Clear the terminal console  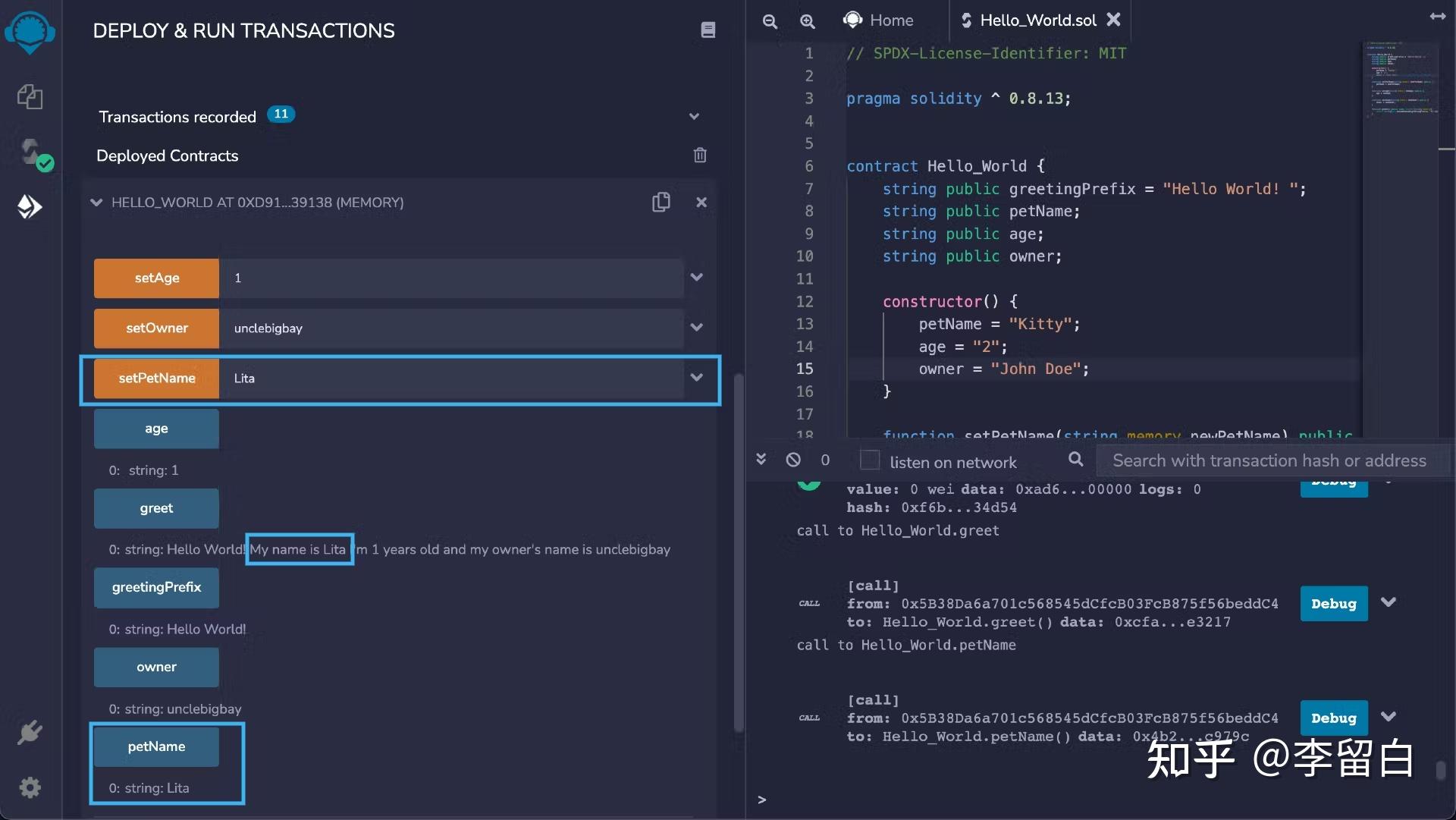793,460
